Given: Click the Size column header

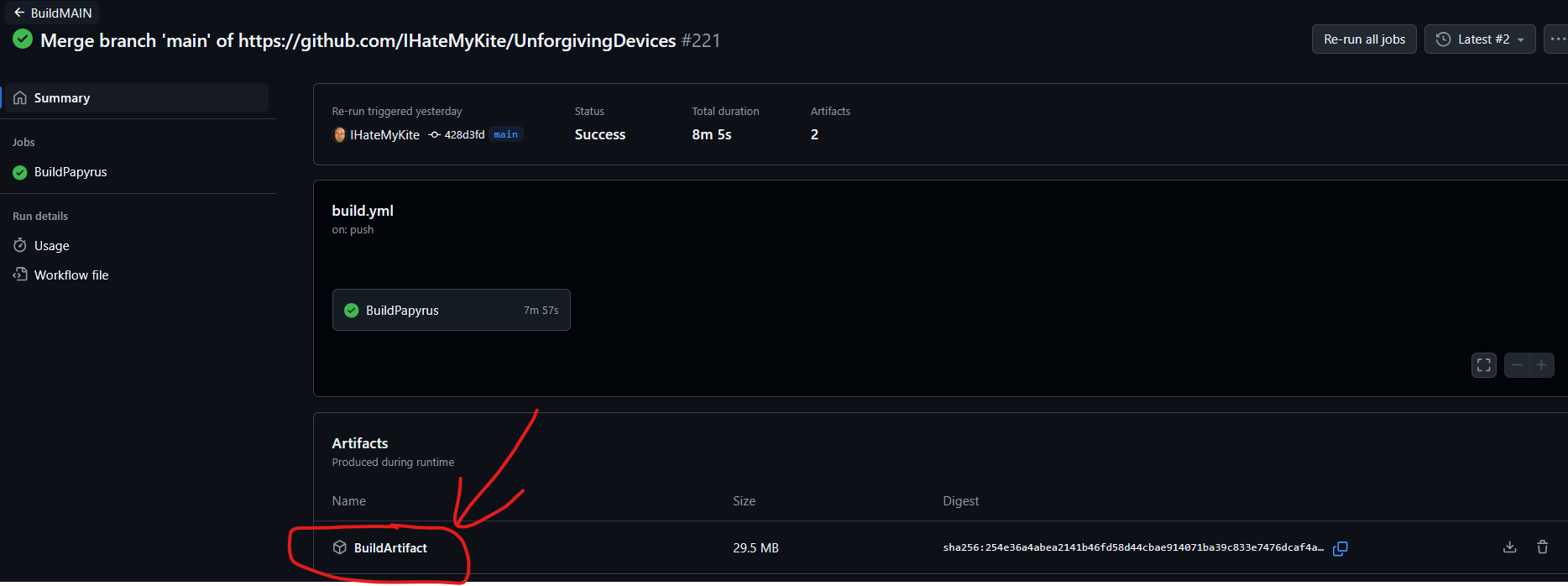Looking at the screenshot, I should [744, 501].
